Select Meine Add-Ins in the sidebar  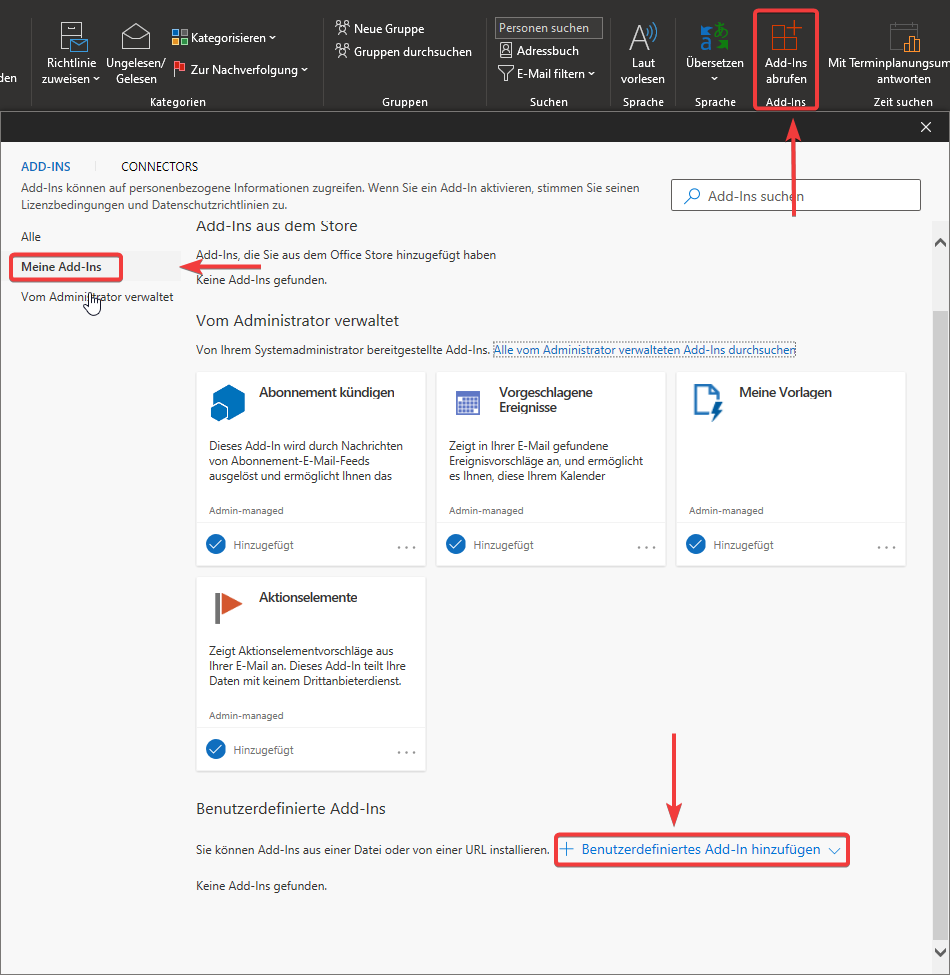click(60, 267)
